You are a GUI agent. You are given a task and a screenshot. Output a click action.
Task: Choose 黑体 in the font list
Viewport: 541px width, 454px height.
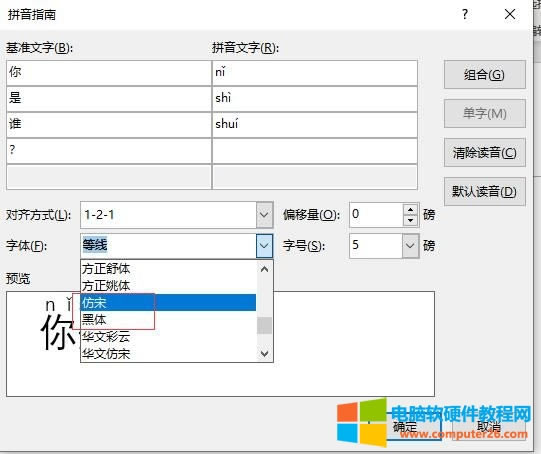point(168,319)
